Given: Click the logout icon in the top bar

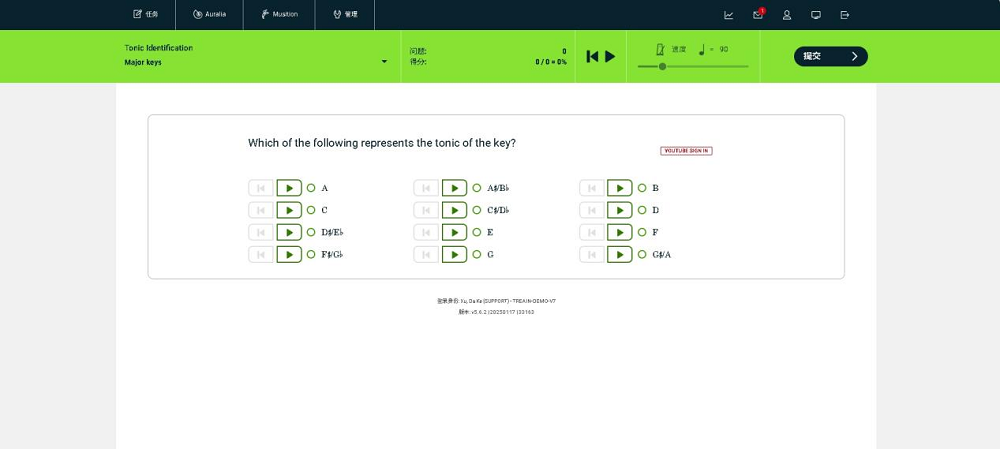Looking at the screenshot, I should (845, 15).
